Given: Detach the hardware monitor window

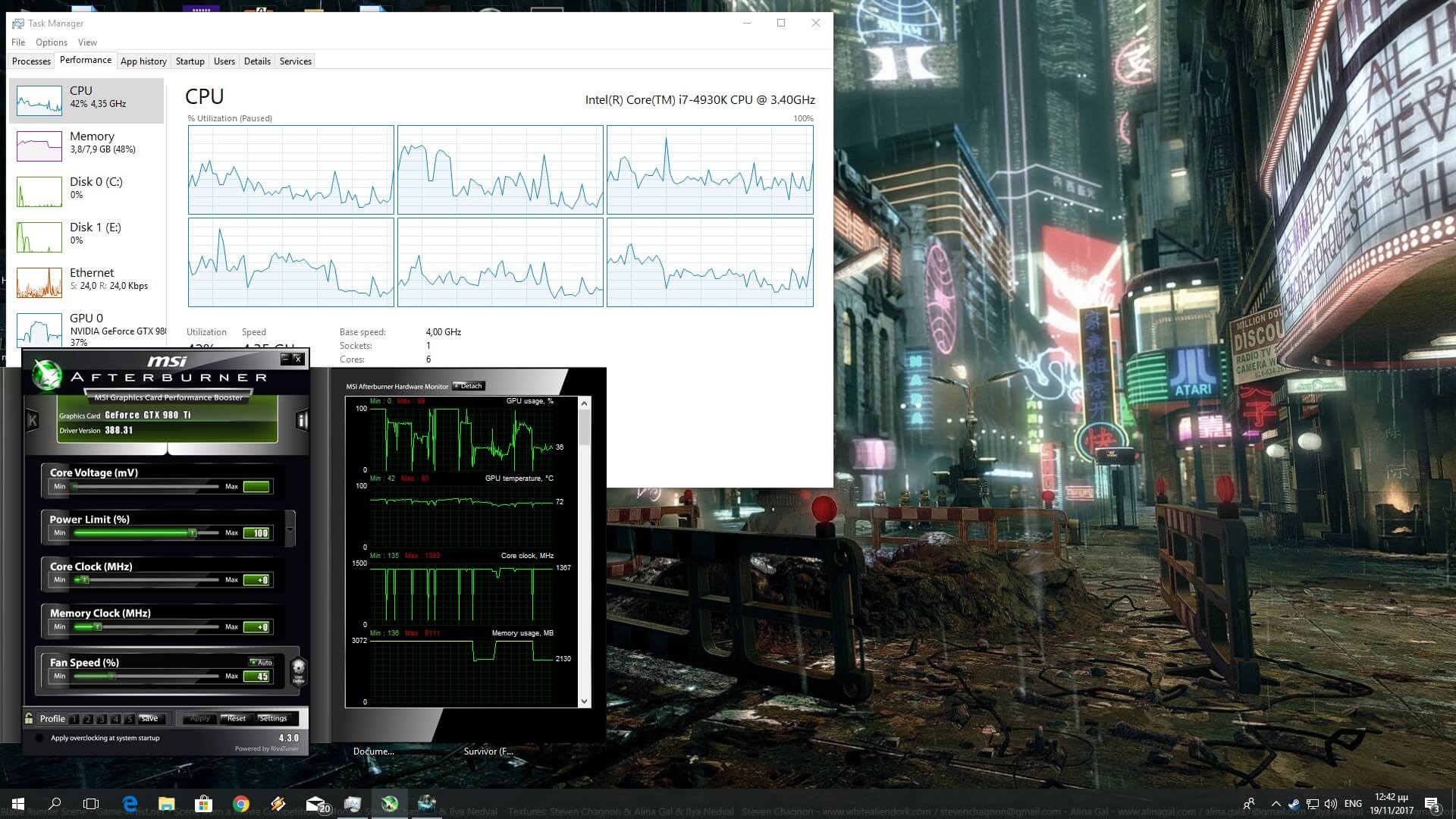Looking at the screenshot, I should tap(468, 386).
